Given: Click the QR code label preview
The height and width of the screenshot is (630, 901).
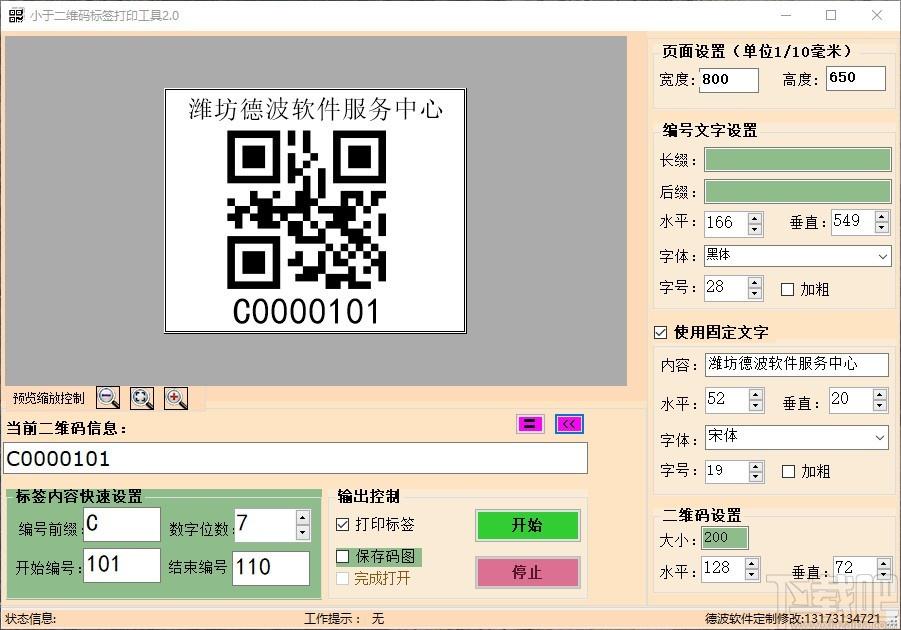Looking at the screenshot, I should pyautogui.click(x=315, y=210).
